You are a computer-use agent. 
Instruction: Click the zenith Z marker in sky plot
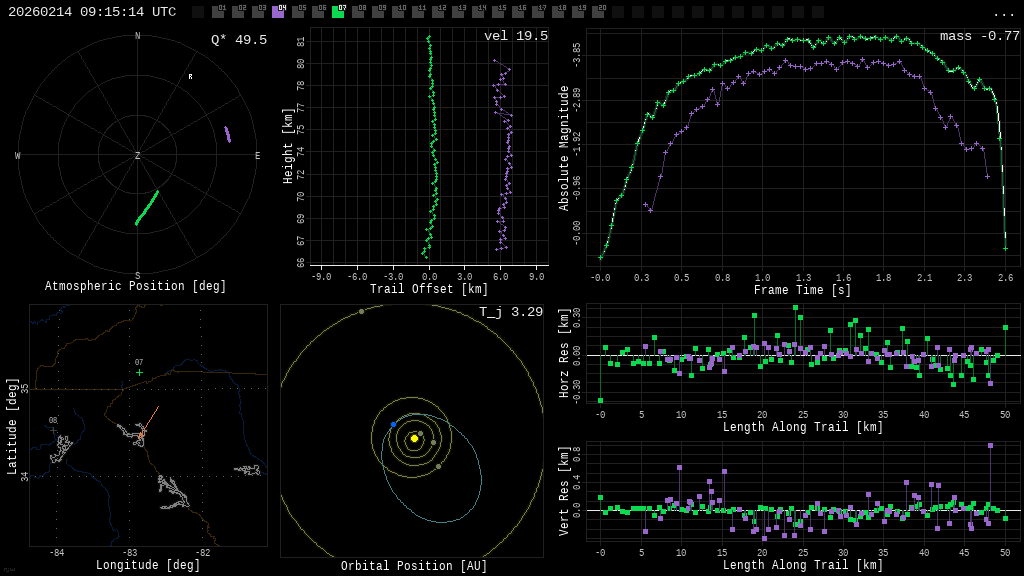click(138, 156)
